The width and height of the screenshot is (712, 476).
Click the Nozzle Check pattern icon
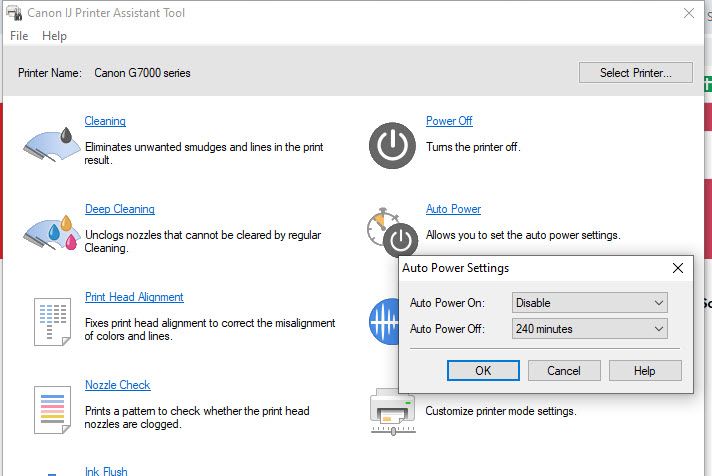51,408
